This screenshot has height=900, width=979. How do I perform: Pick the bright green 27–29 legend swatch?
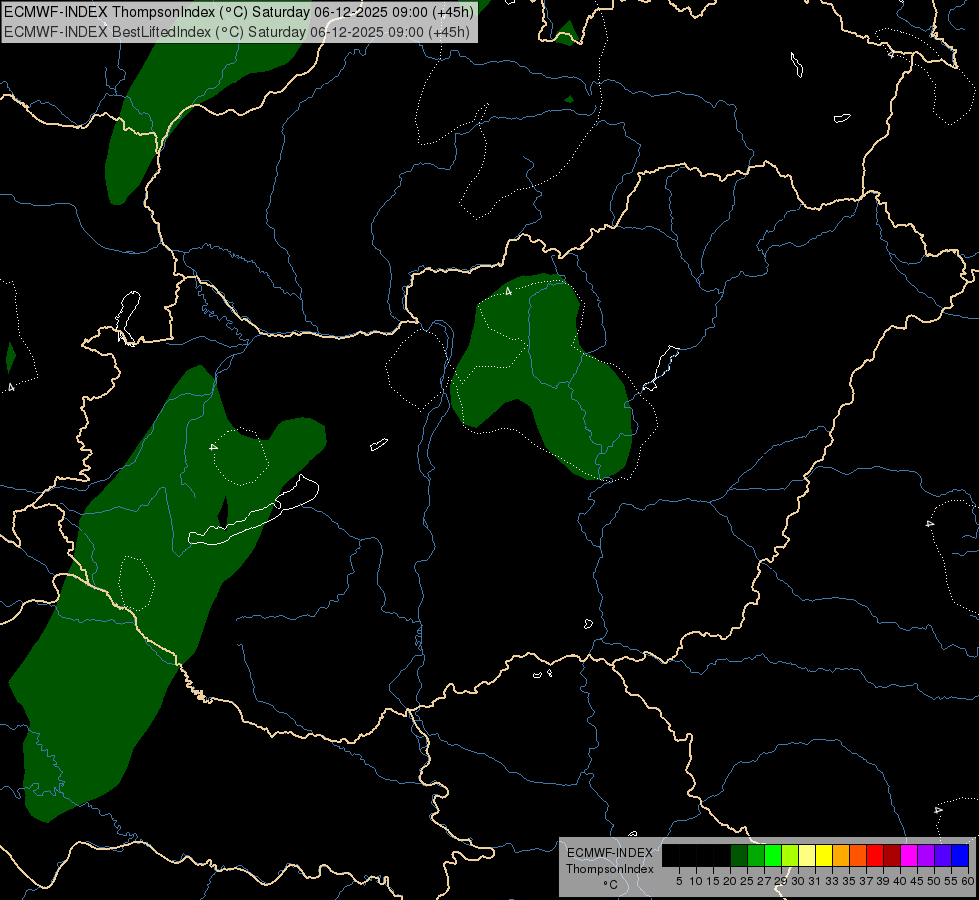tap(773, 855)
